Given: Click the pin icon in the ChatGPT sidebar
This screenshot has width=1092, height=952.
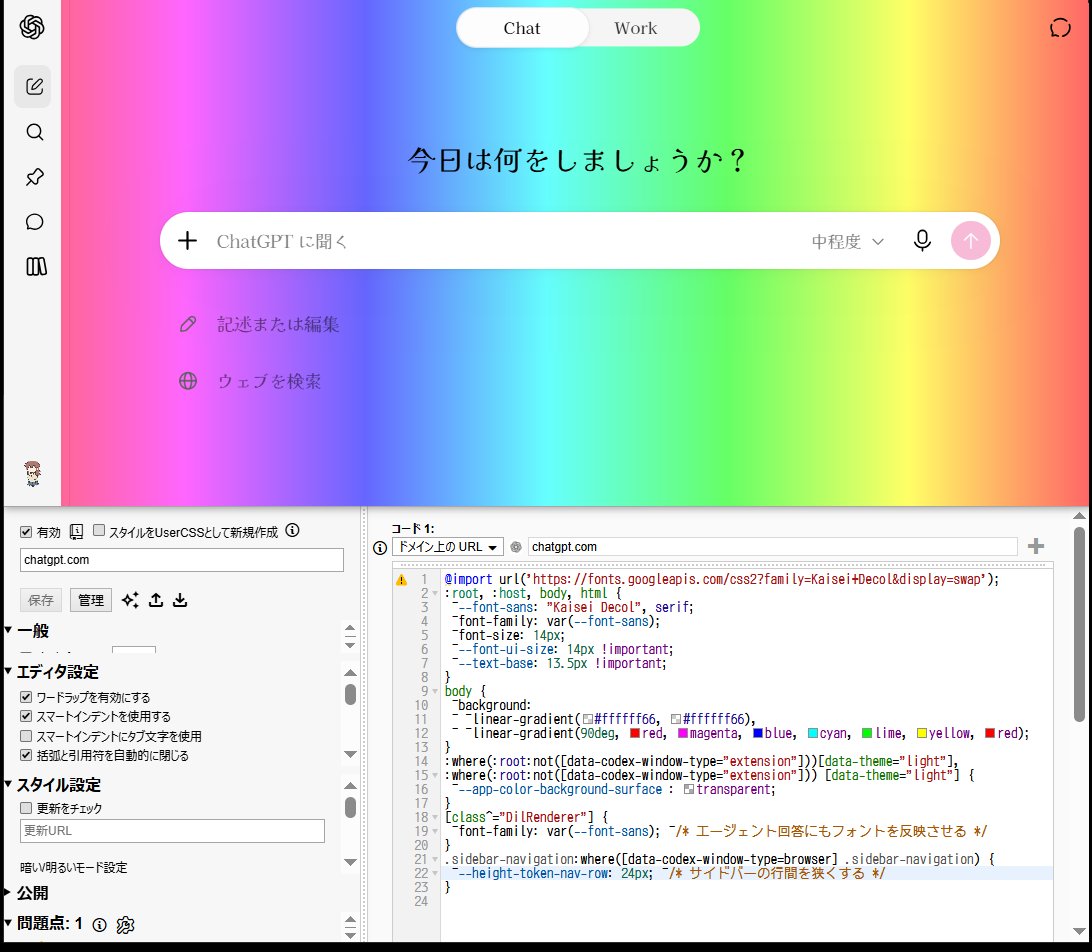Looking at the screenshot, I should tap(35, 177).
